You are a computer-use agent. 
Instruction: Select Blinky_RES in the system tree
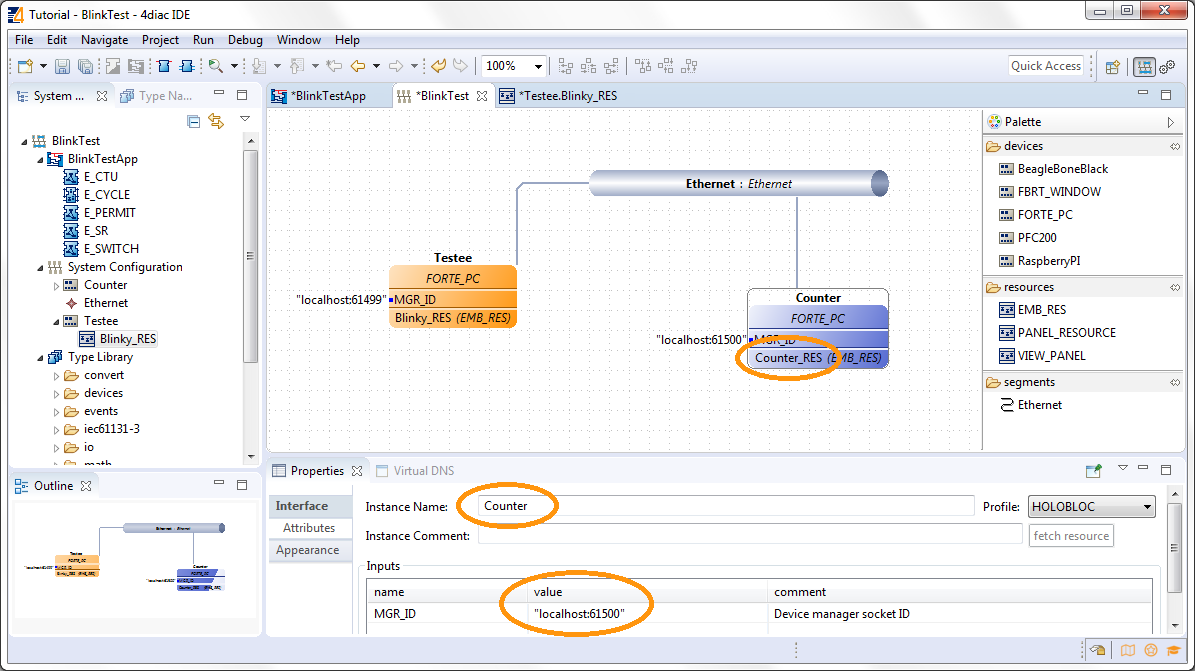pyautogui.click(x=127, y=339)
